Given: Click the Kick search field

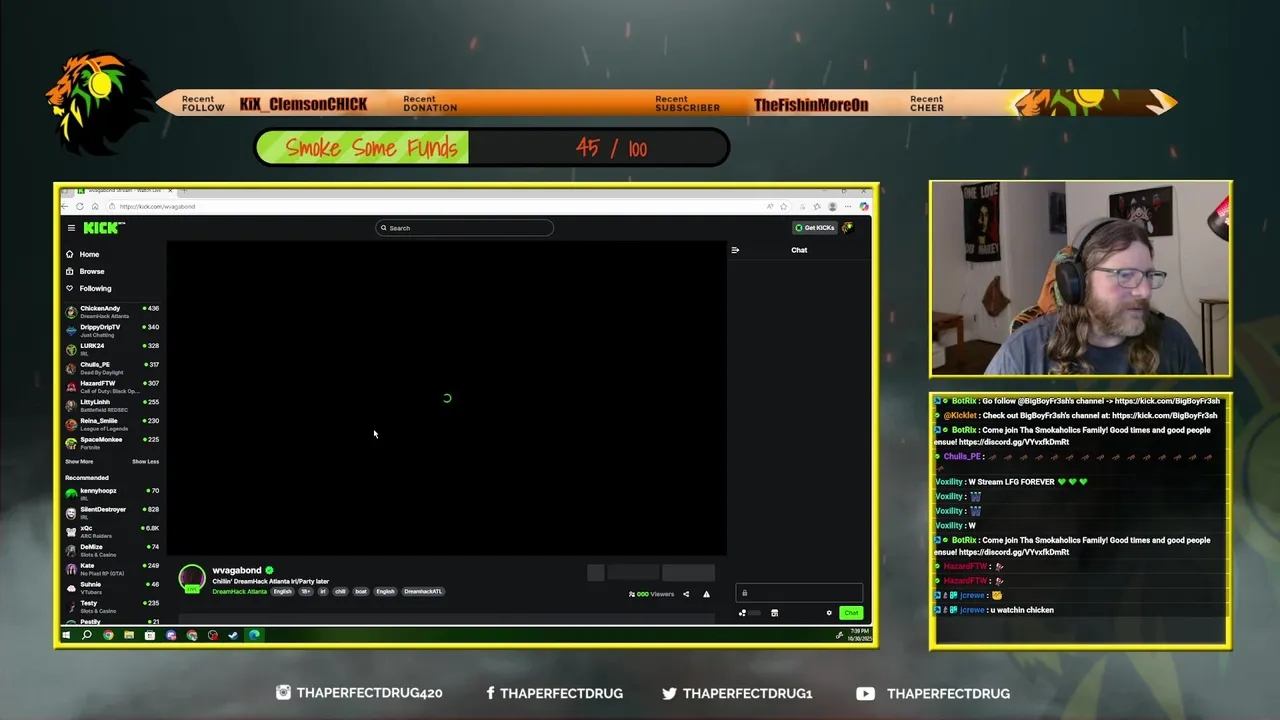Looking at the screenshot, I should (x=465, y=228).
